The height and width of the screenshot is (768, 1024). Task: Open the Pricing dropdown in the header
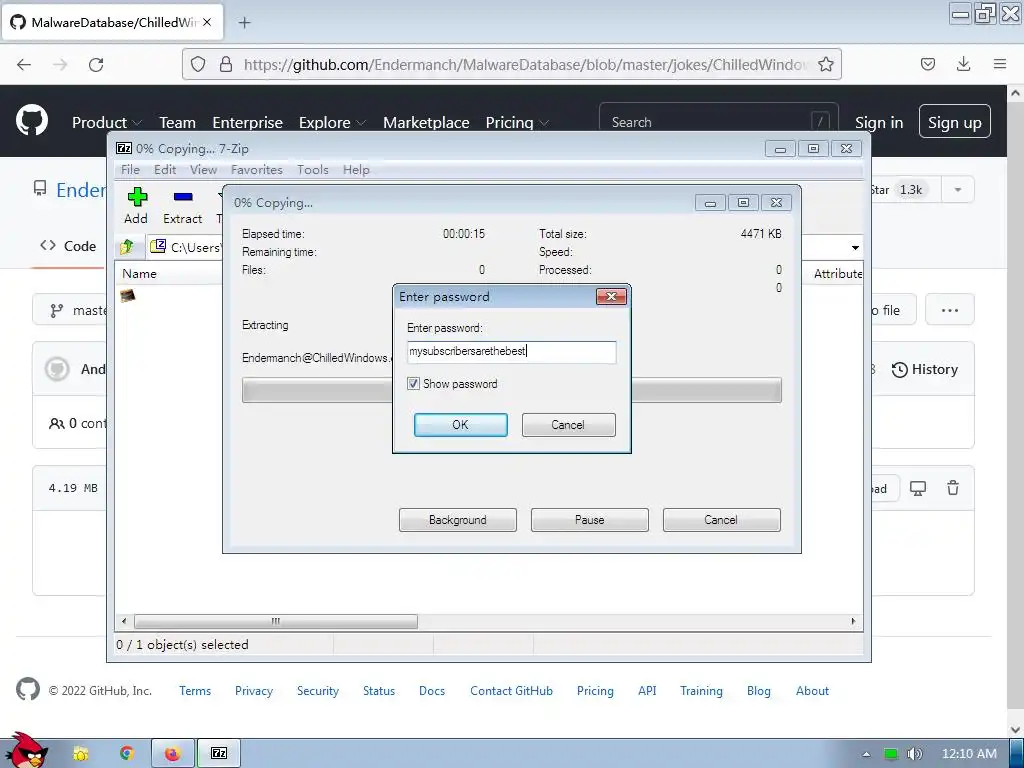[517, 122]
